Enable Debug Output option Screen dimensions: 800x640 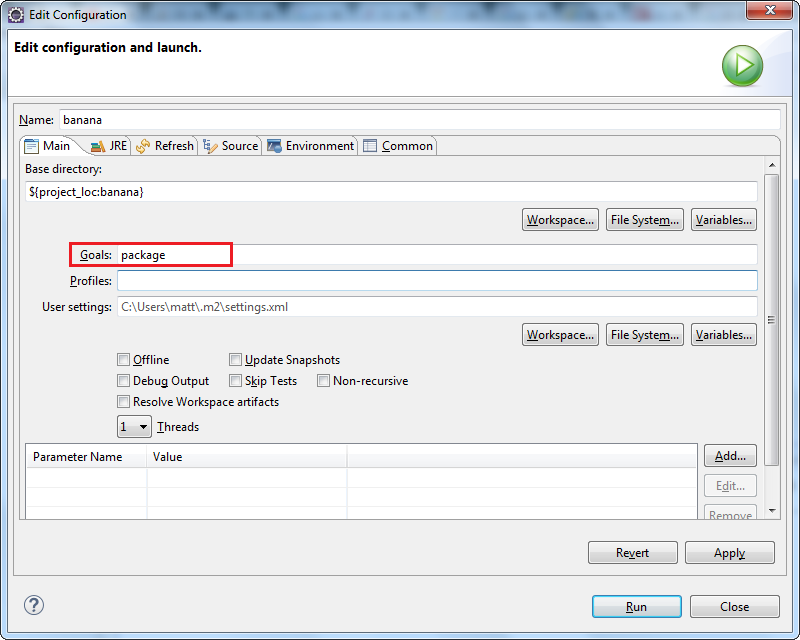tap(124, 381)
